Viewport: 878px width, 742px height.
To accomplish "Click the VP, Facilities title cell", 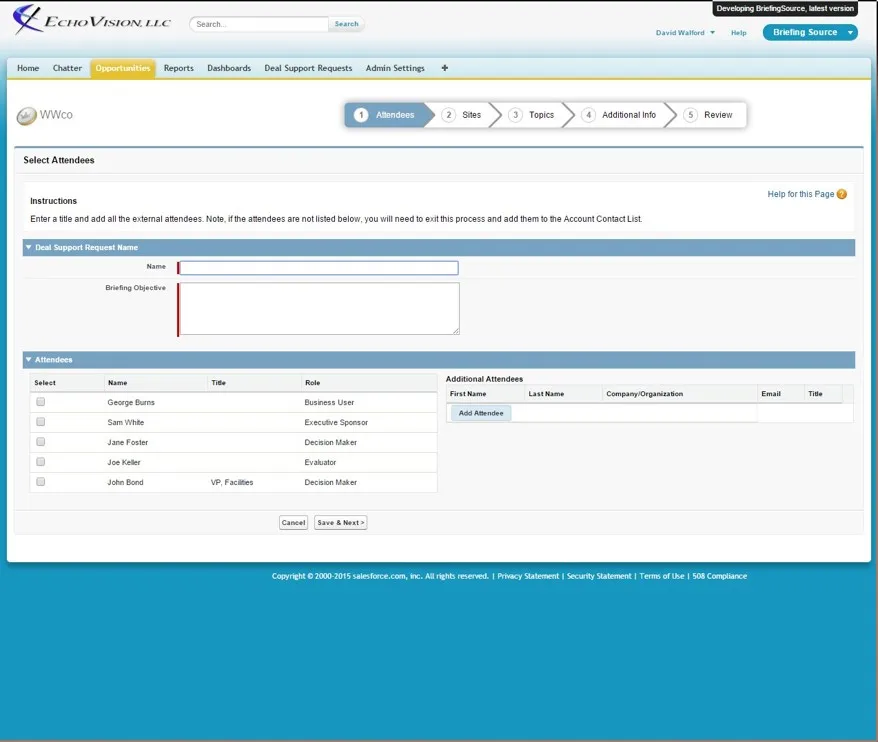I will coord(232,482).
